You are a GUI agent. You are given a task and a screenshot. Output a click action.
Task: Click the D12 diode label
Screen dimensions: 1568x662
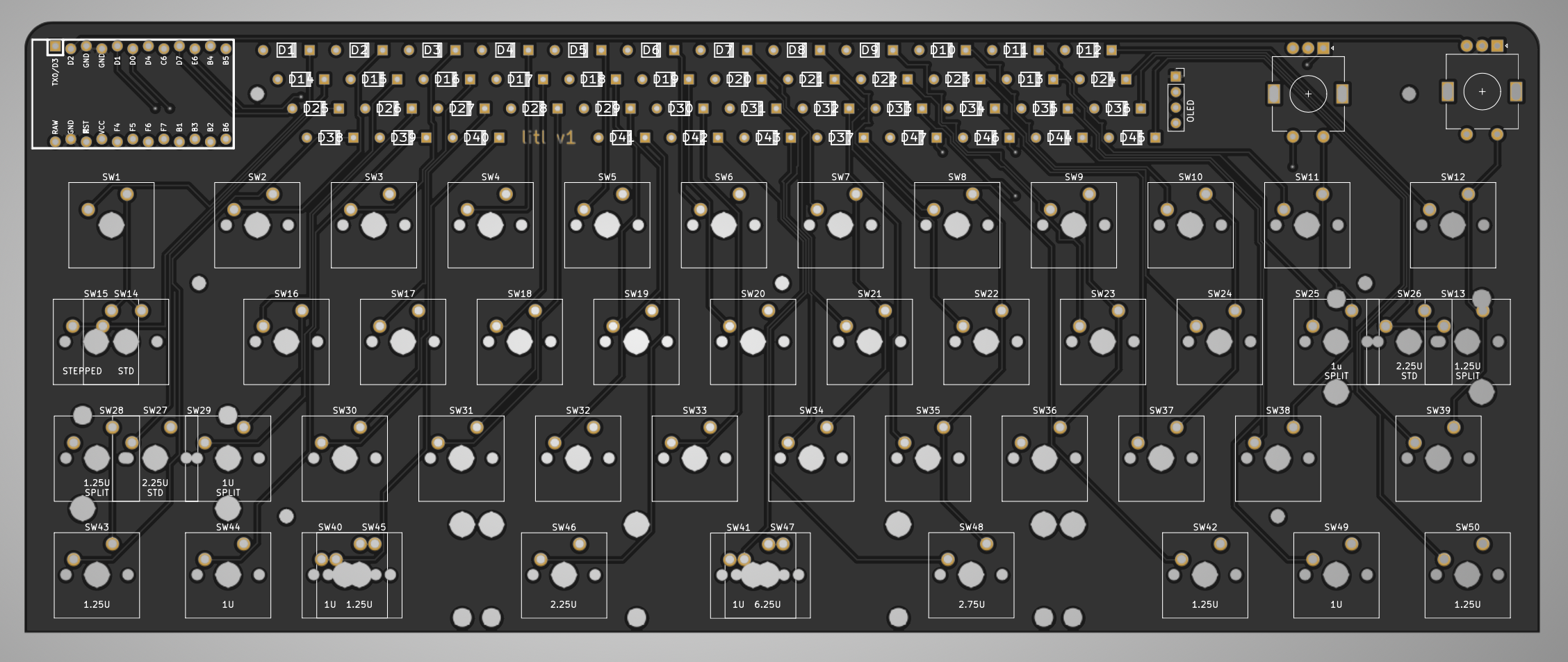click(x=1088, y=50)
